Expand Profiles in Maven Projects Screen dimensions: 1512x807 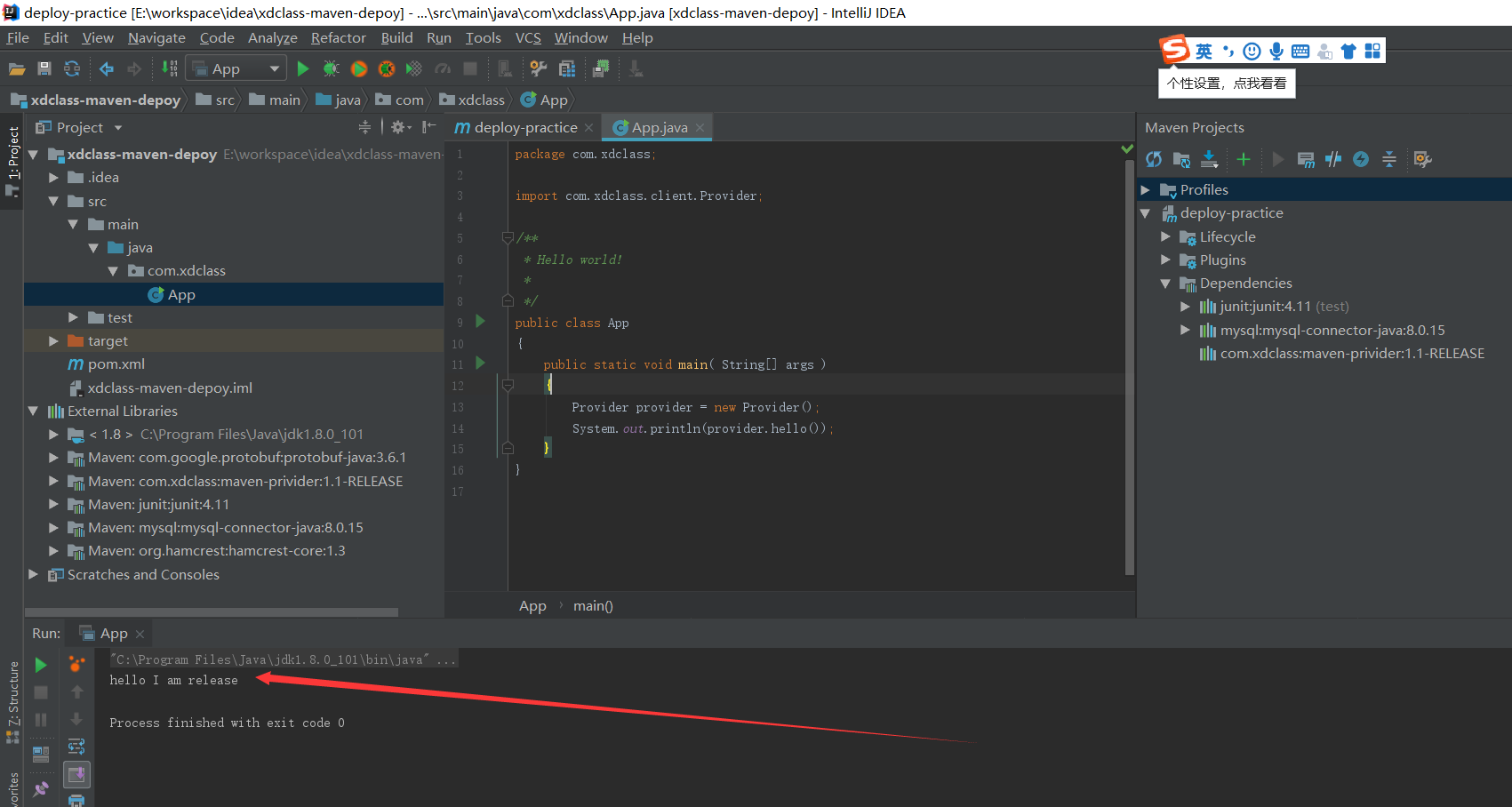pos(1145,190)
